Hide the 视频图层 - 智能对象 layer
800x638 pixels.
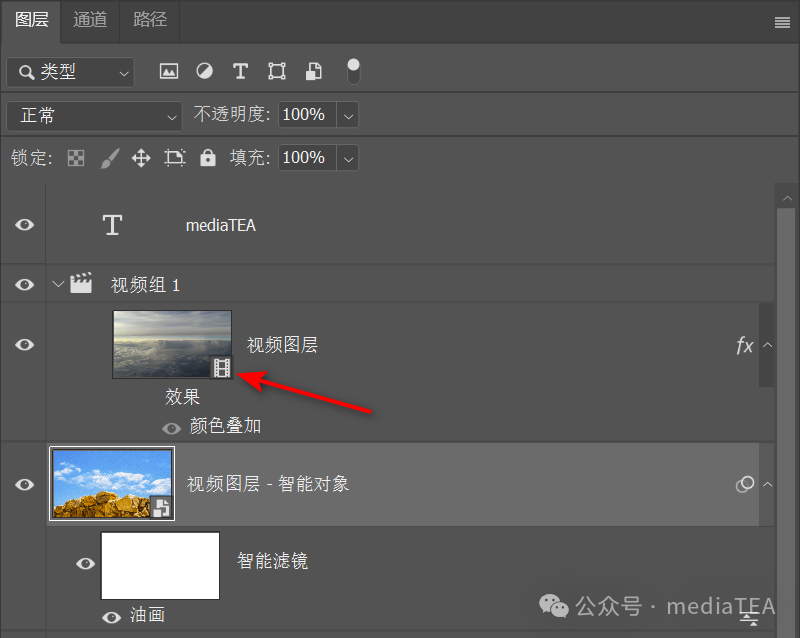coord(24,484)
